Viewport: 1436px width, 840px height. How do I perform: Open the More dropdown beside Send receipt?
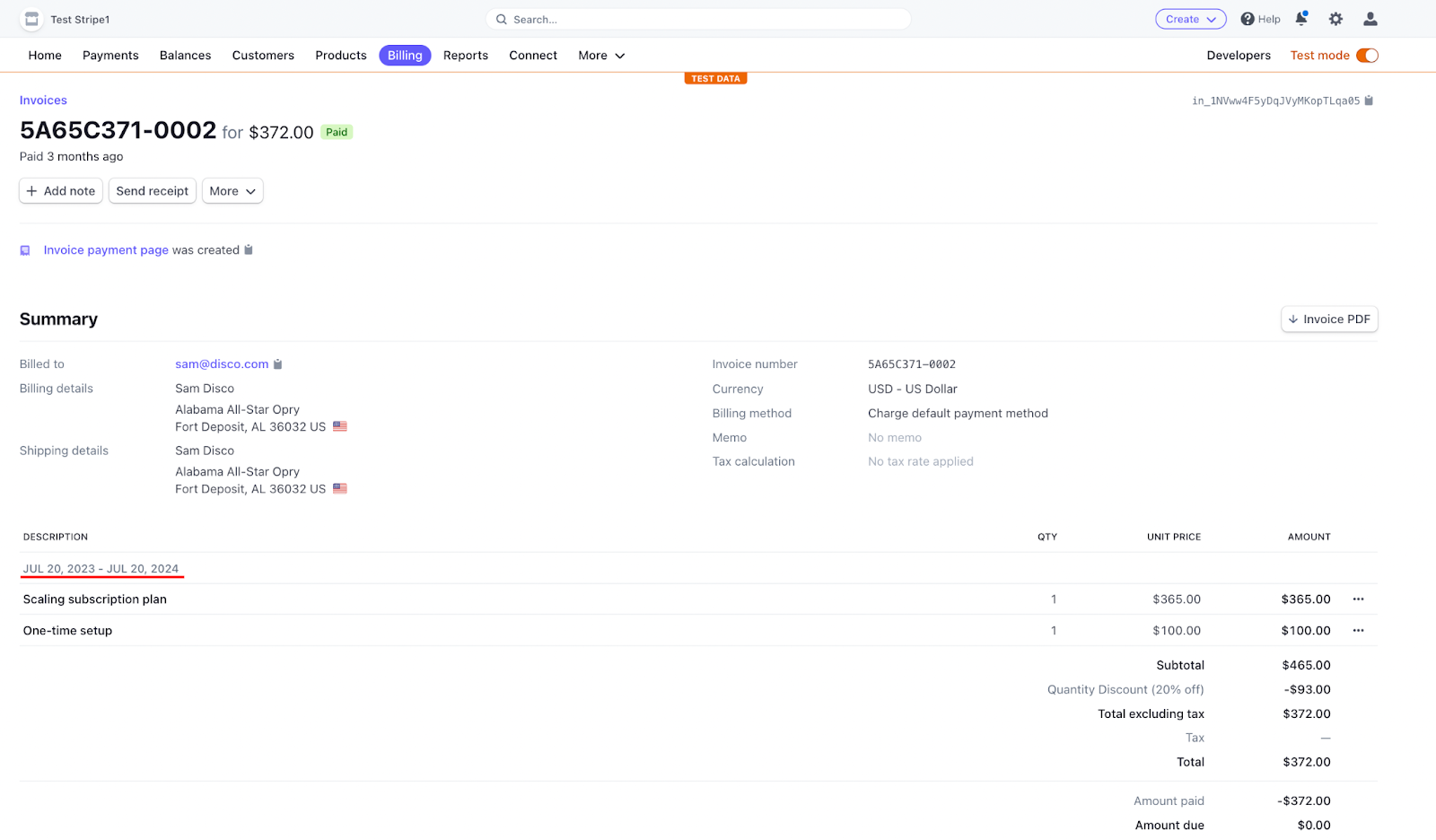[x=232, y=191]
